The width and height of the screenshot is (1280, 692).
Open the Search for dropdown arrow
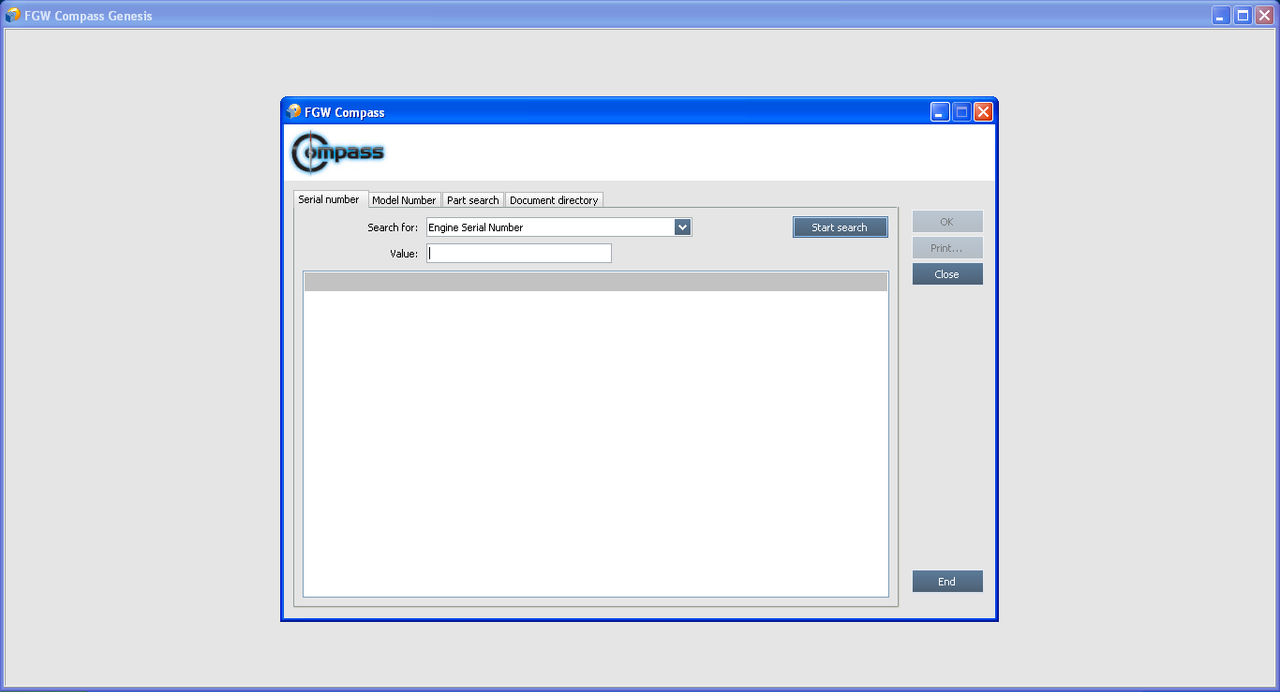682,227
